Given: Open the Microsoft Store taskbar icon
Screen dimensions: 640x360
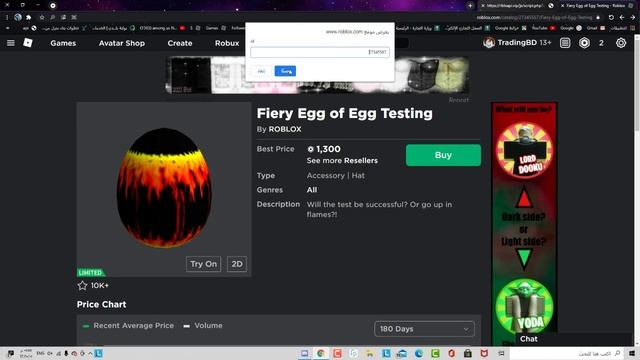Looking at the screenshot, I should pyautogui.click(x=468, y=353).
